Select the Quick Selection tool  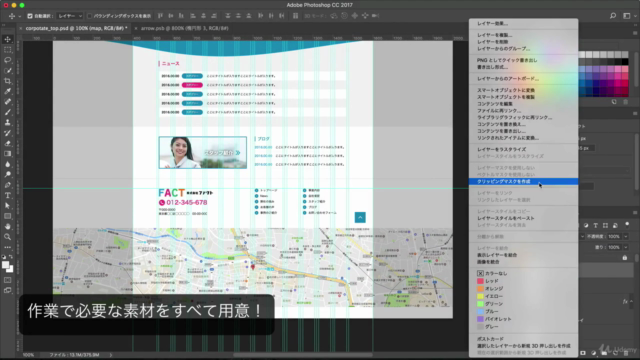pos(7,71)
